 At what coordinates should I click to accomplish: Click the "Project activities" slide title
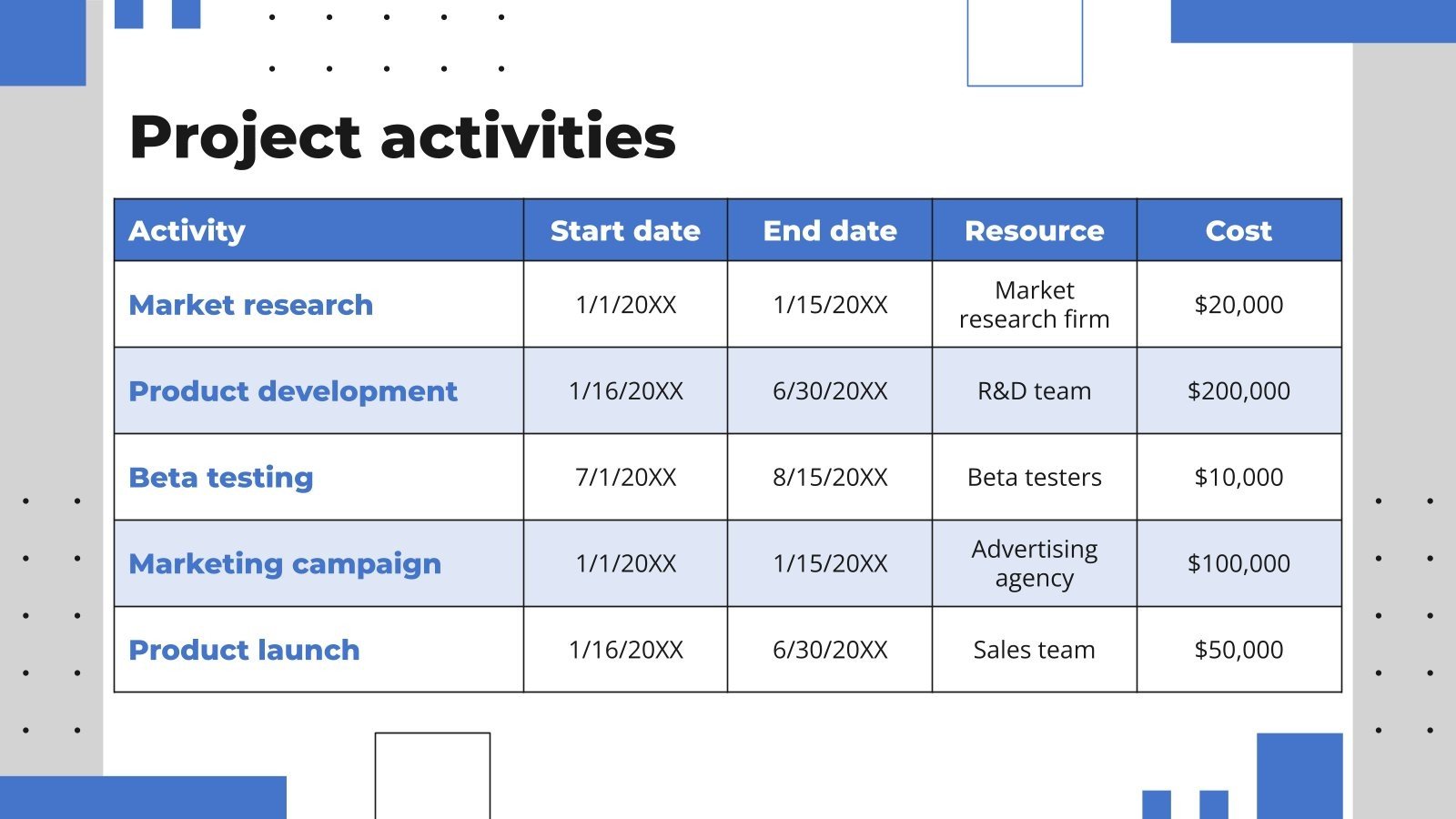(x=400, y=136)
